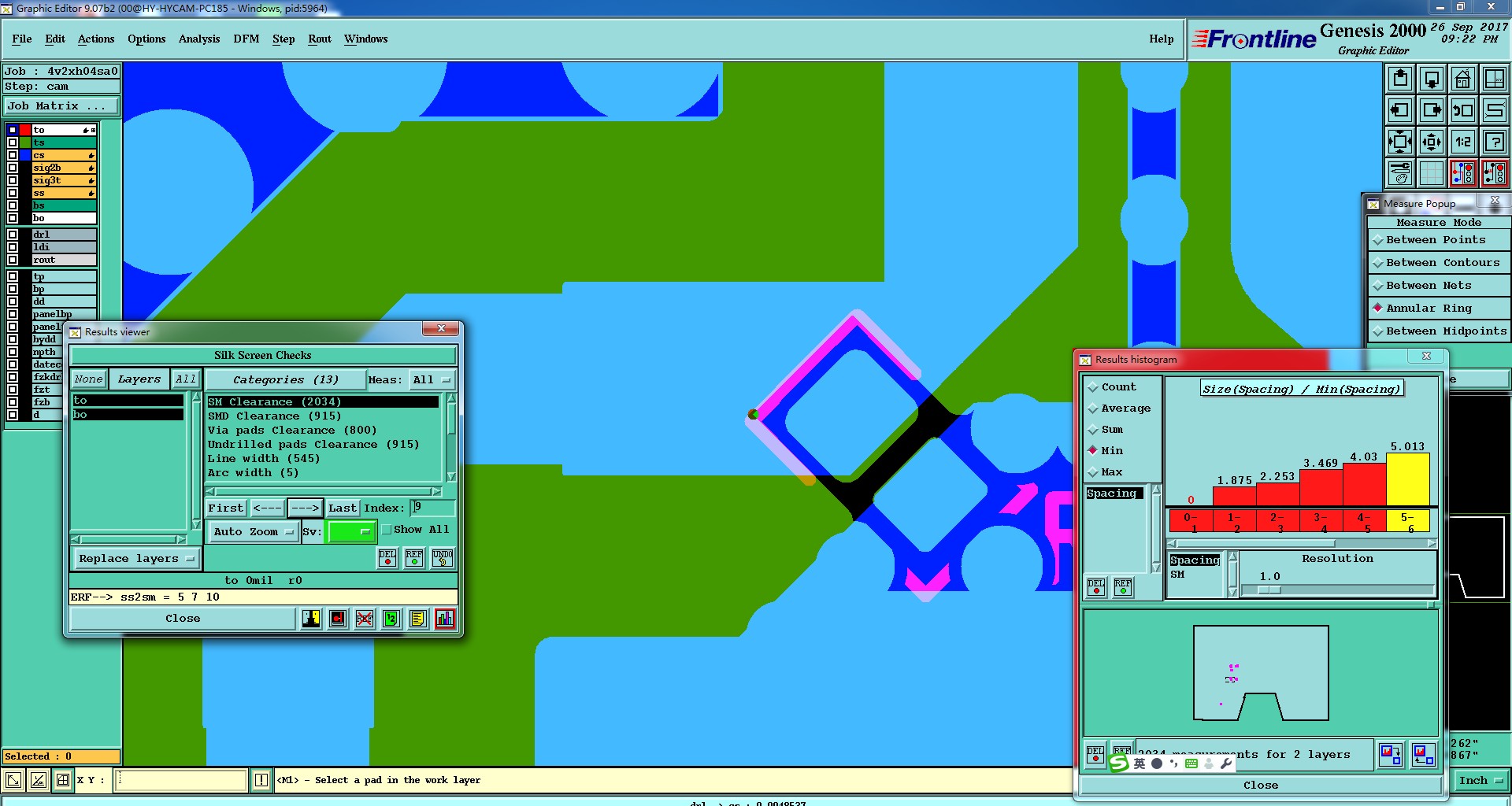Click the yellow notes report icon
This screenshot has height=806, width=1512.
pyautogui.click(x=418, y=619)
